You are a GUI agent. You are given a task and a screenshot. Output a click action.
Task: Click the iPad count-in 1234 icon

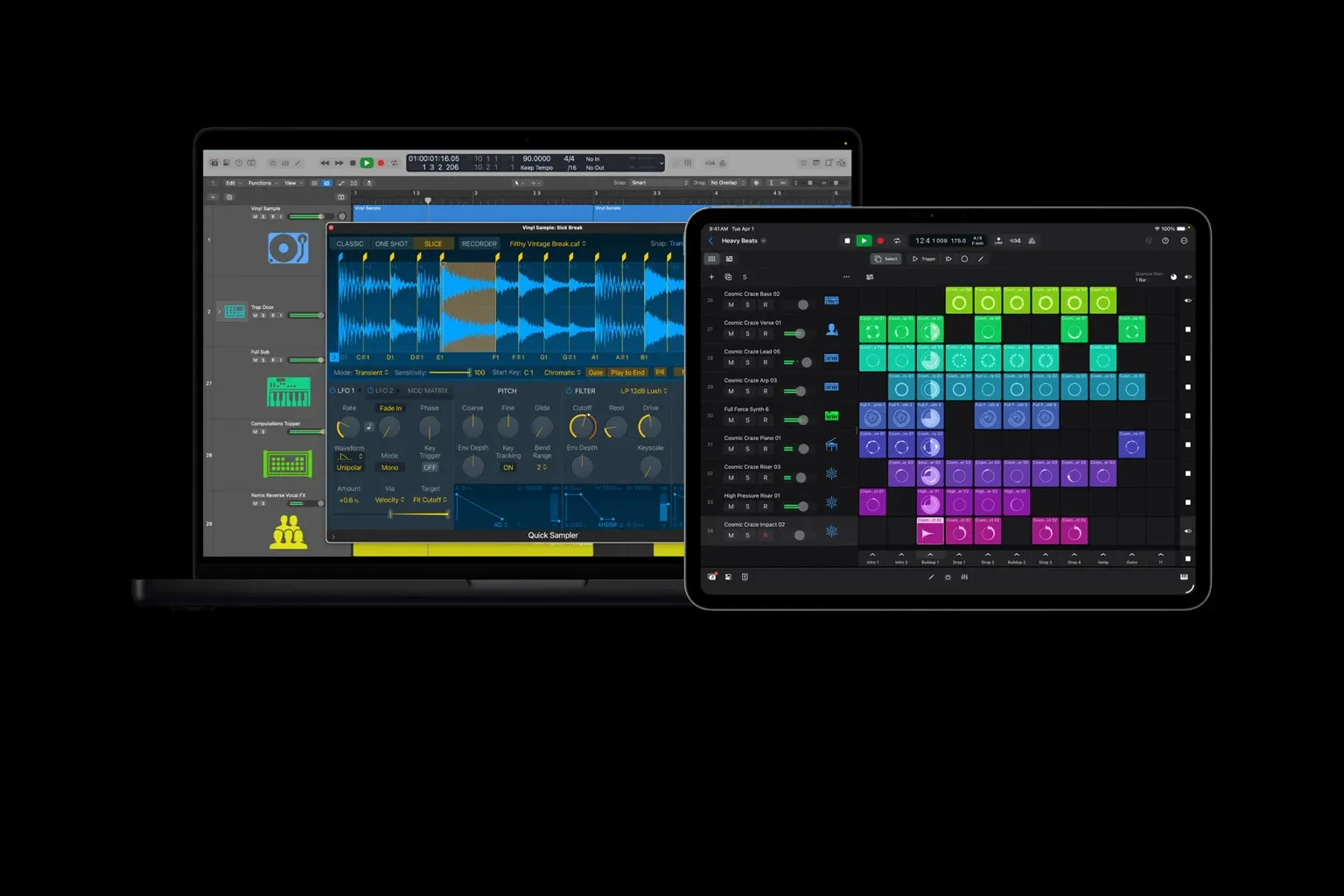point(1015,241)
